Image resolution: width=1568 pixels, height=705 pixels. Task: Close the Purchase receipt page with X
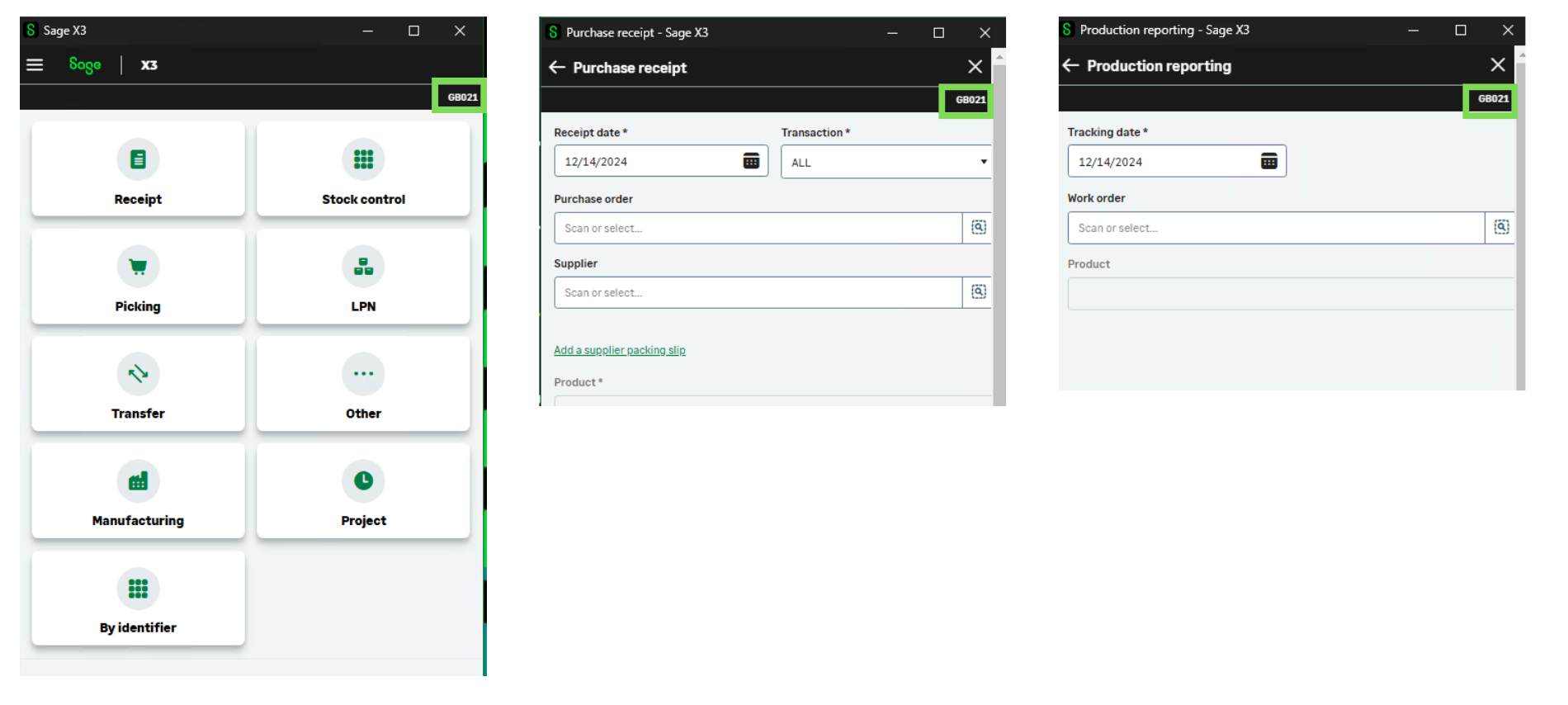[975, 66]
